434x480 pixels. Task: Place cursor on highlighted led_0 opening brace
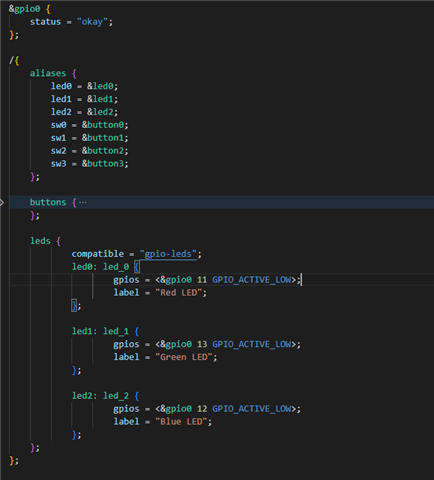coord(137,267)
